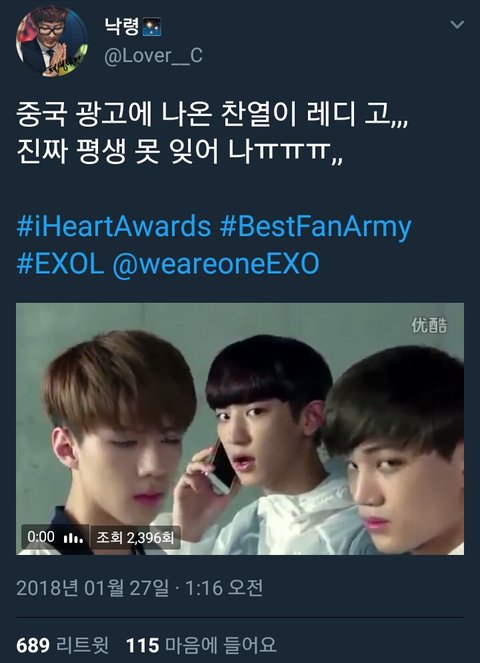The height and width of the screenshot is (663, 480).
Task: Play the embedded video thumbnail
Action: (240, 428)
